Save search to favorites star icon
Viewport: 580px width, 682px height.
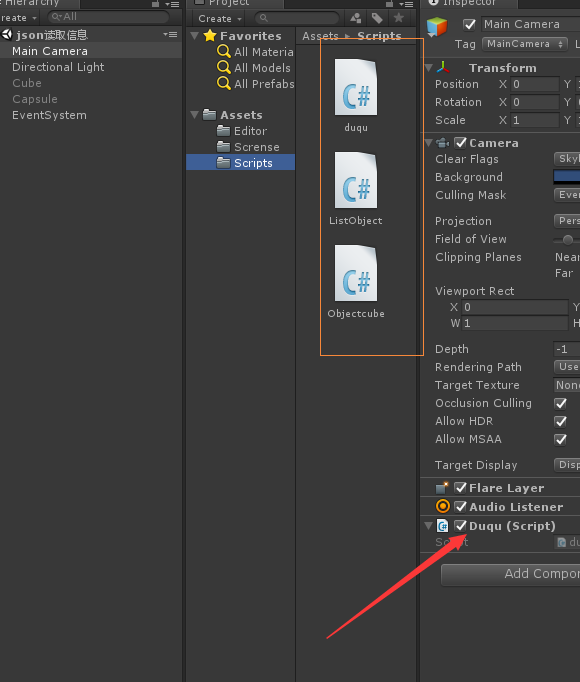coord(399,18)
